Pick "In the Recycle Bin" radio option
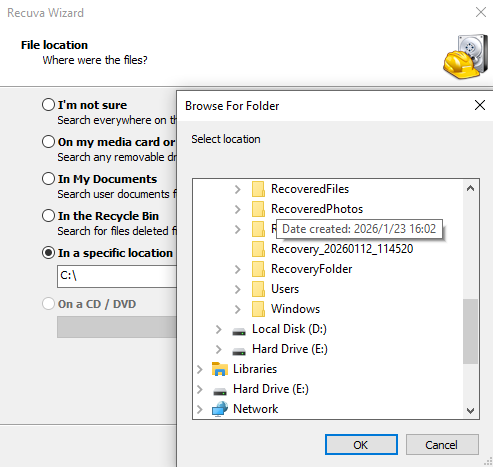 coord(48,216)
